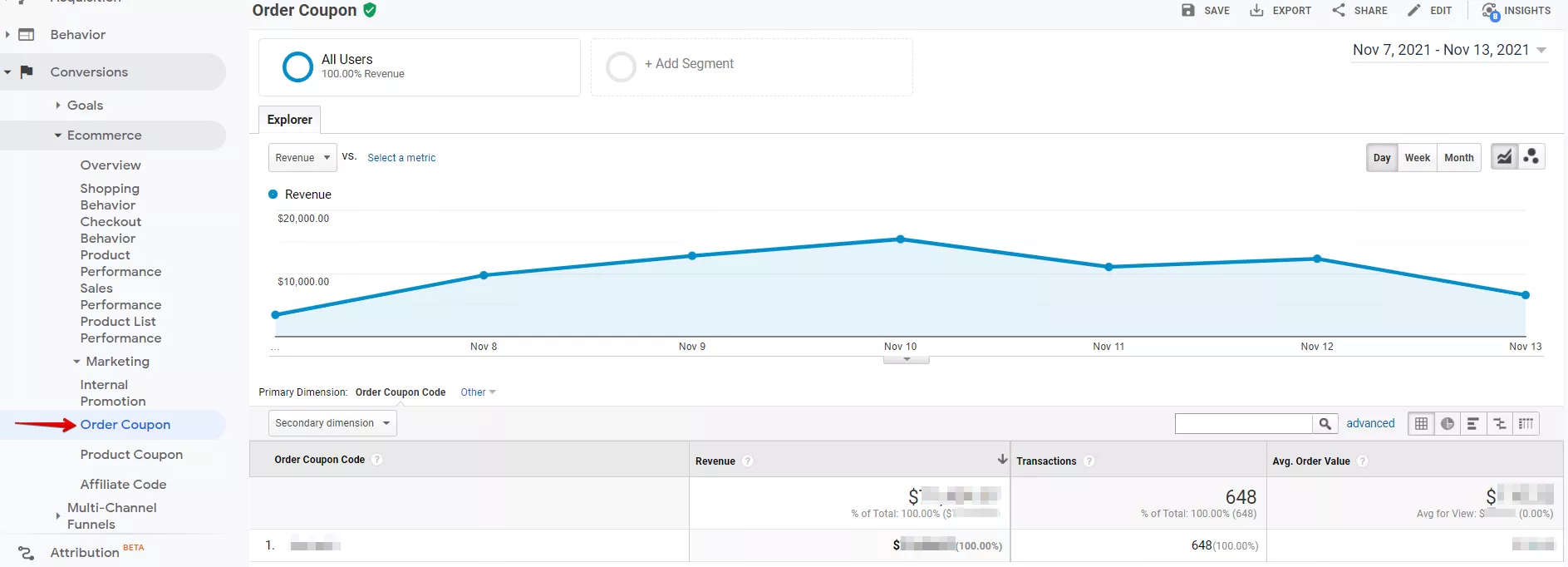Open Product Performance report
Image resolution: width=1568 pixels, height=567 pixels.
coord(120,264)
